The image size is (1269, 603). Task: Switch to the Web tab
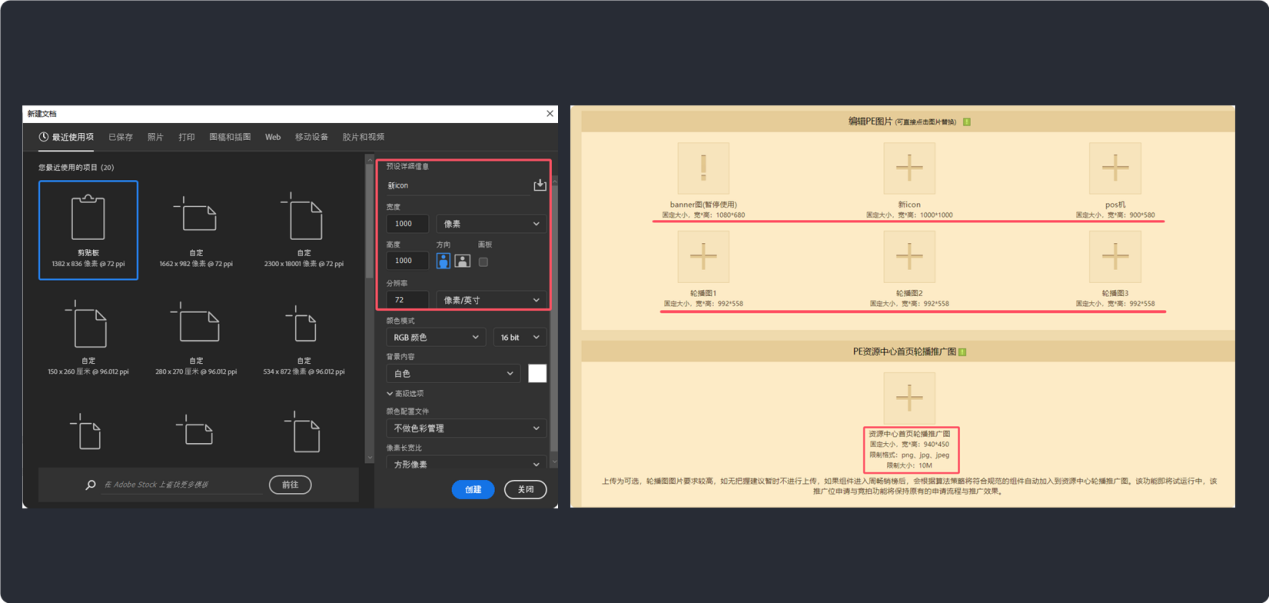(273, 137)
